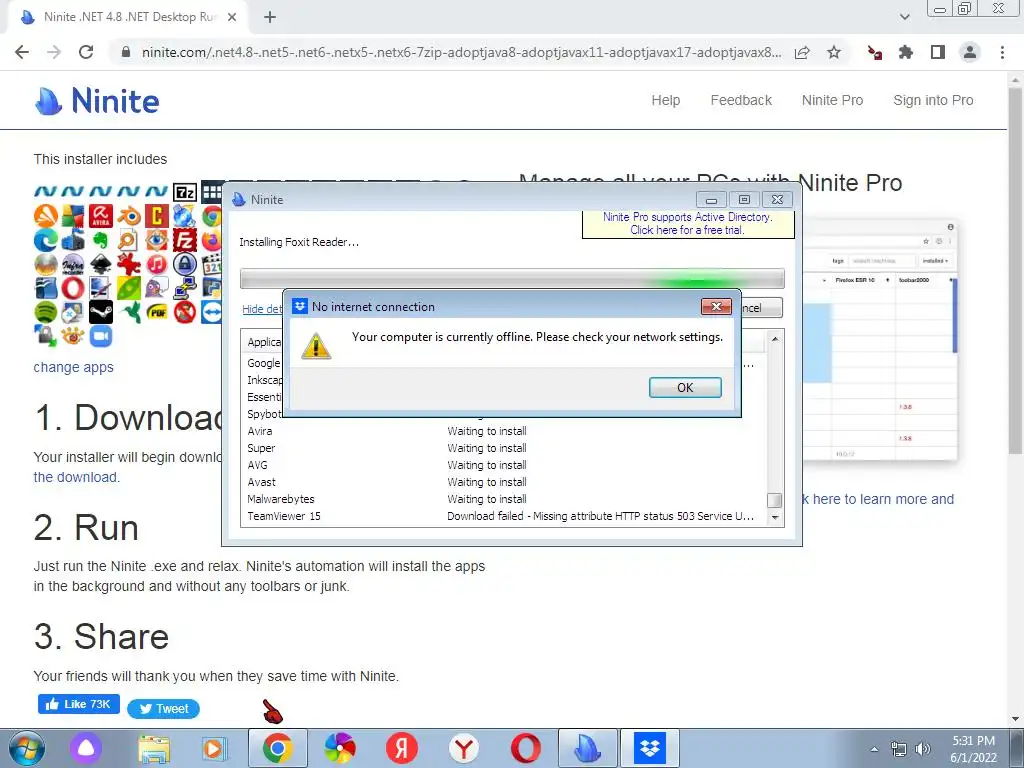
Task: Open the tab search chevron
Action: [904, 17]
